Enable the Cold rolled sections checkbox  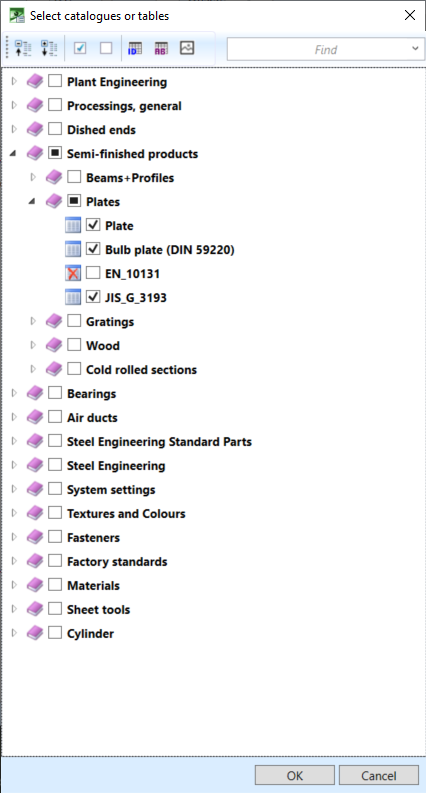(74, 369)
